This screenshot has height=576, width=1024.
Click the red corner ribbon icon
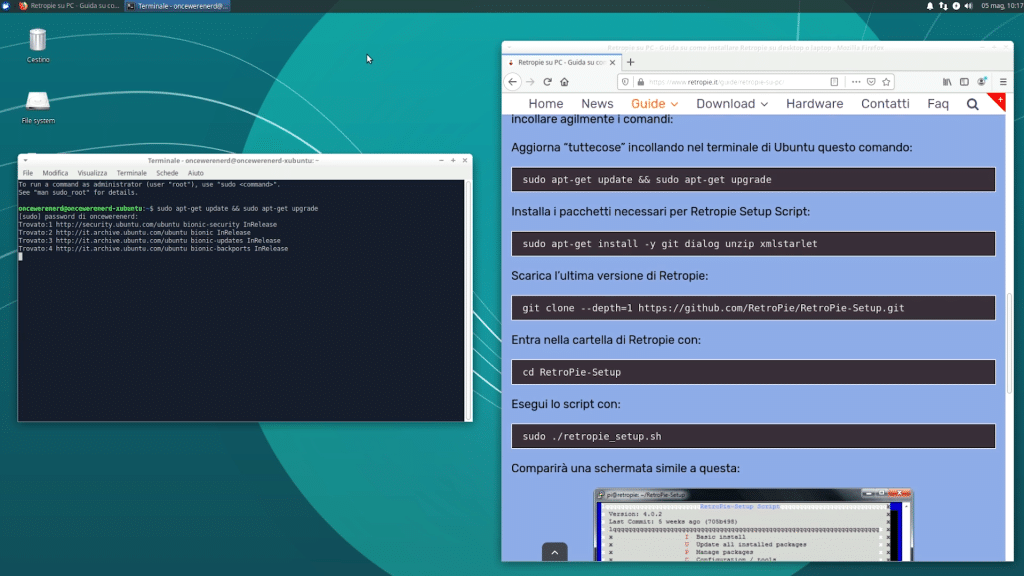997,101
